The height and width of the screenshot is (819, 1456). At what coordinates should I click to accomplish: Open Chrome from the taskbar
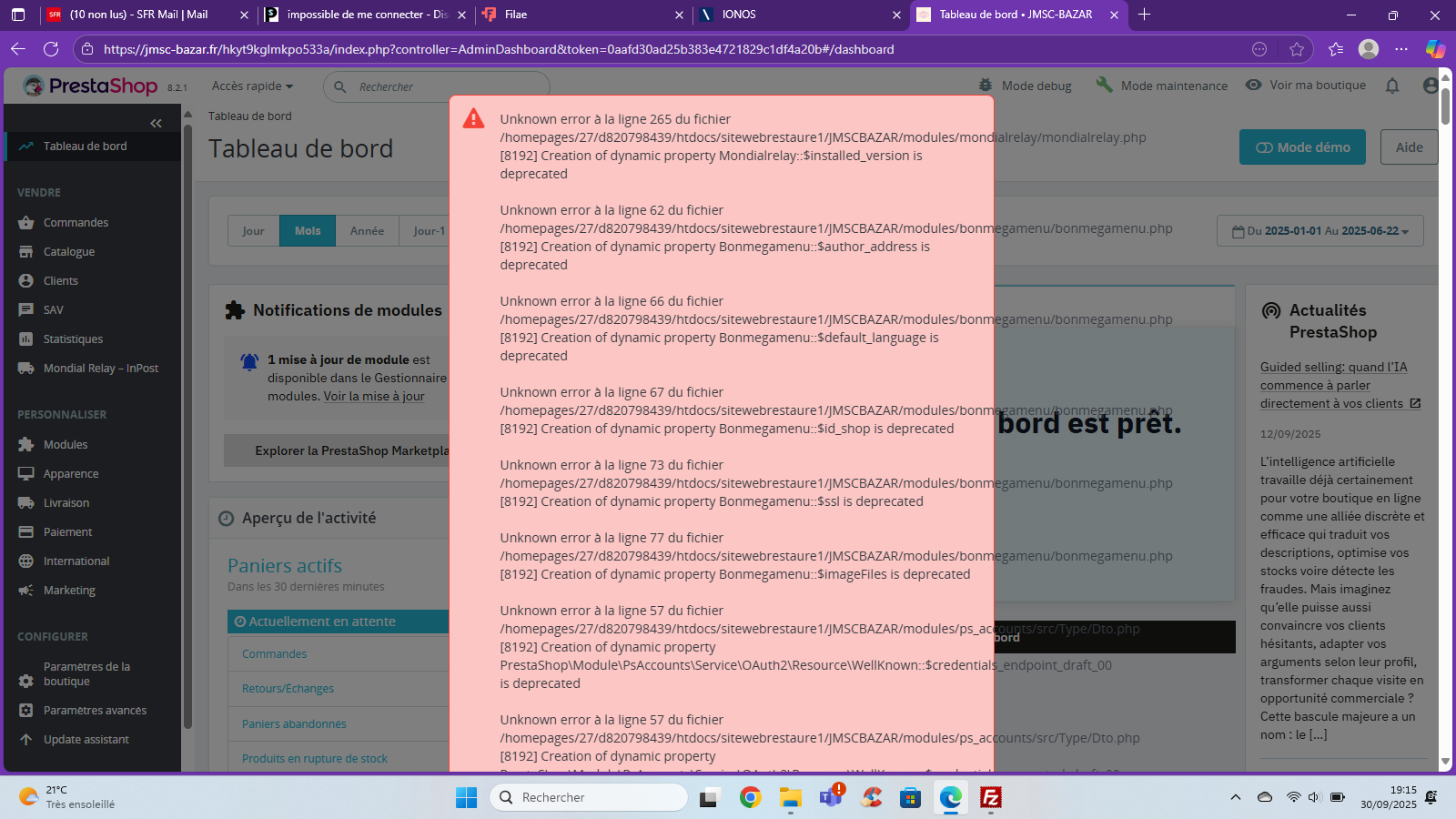point(750,798)
